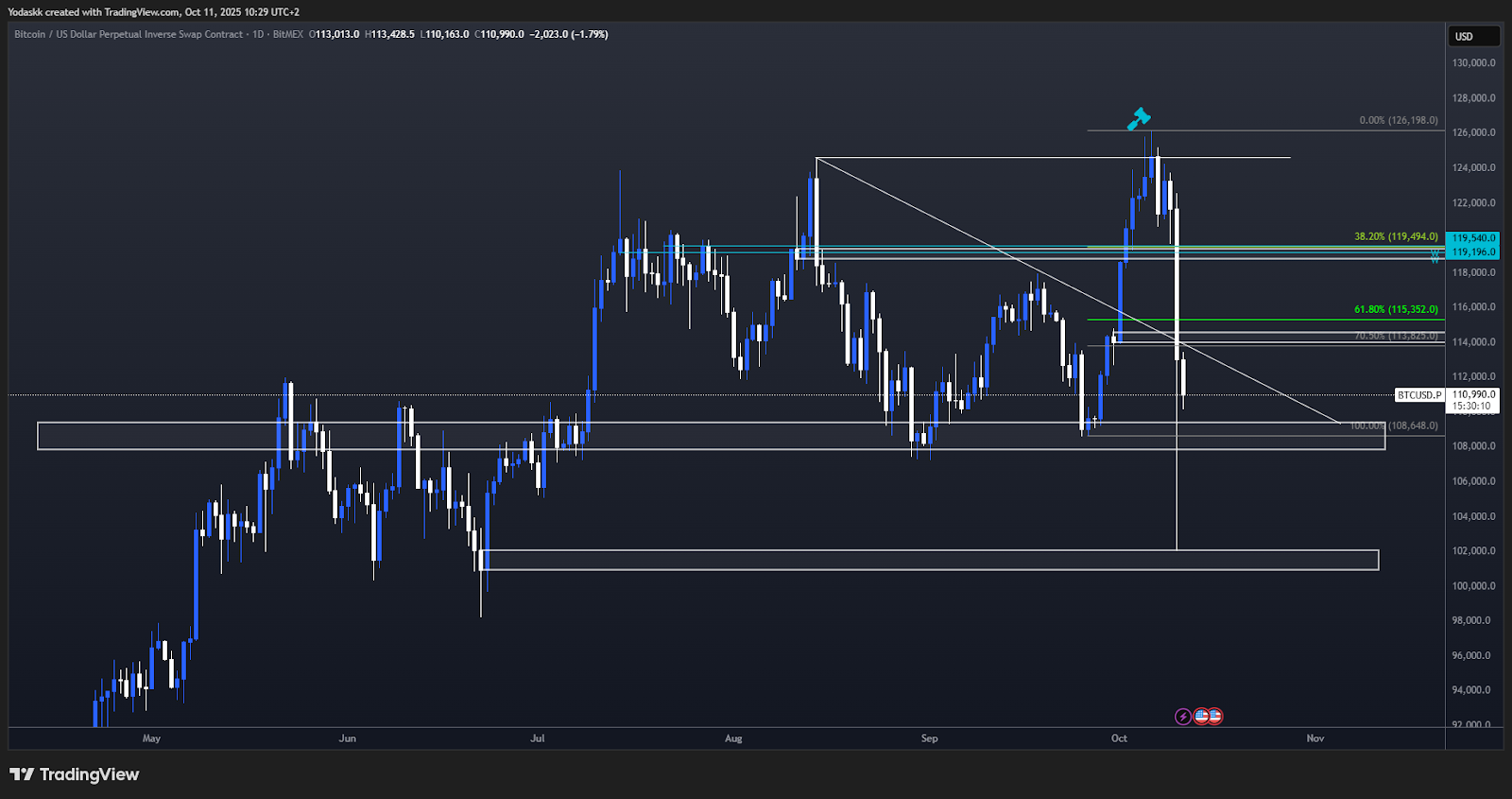Click the 106,000.0 price axis label
This screenshot has height=799, width=1512.
click(1473, 481)
